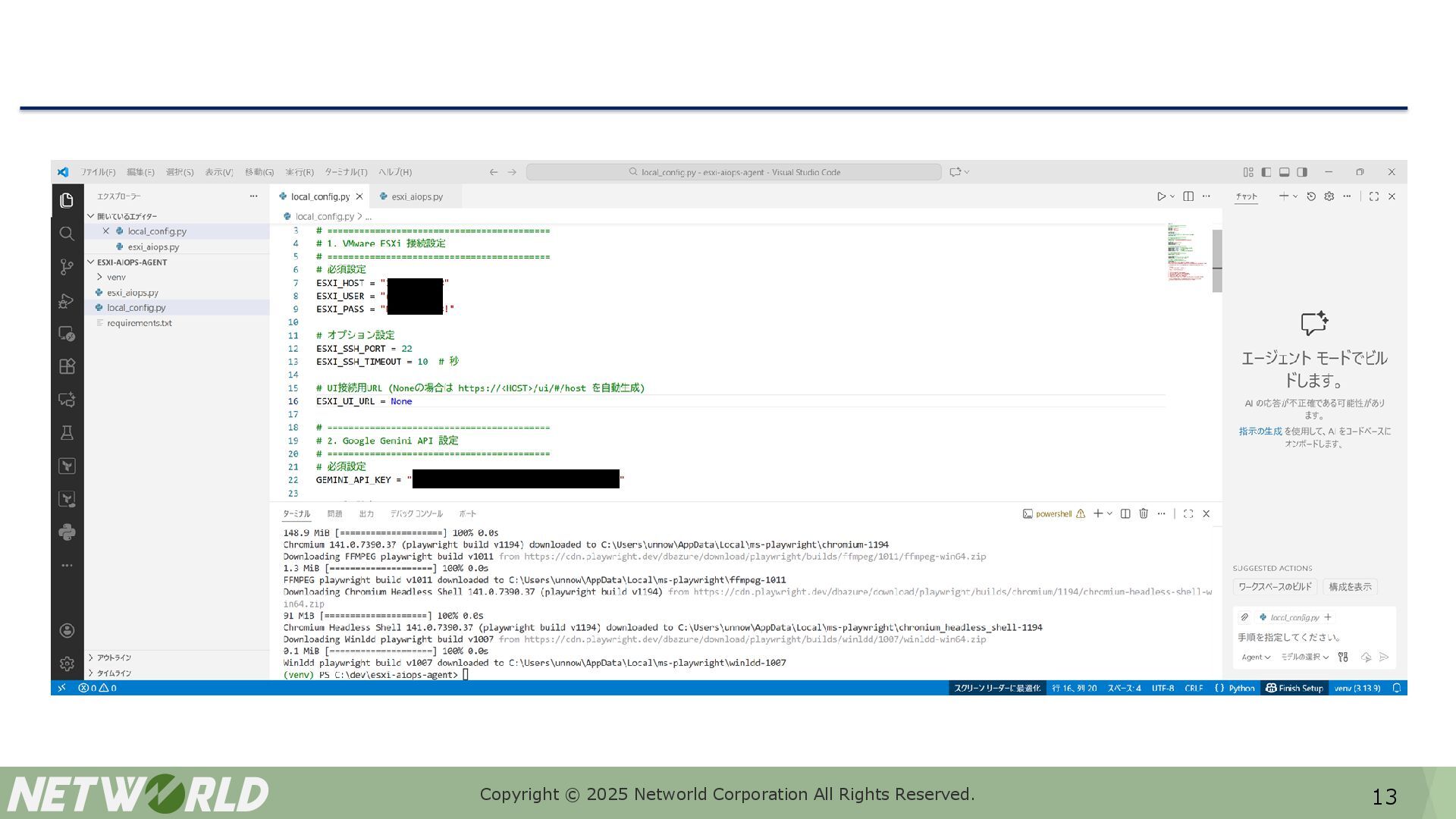1456x819 pixels.
Task: Expand the venv folder
Action: pos(115,277)
